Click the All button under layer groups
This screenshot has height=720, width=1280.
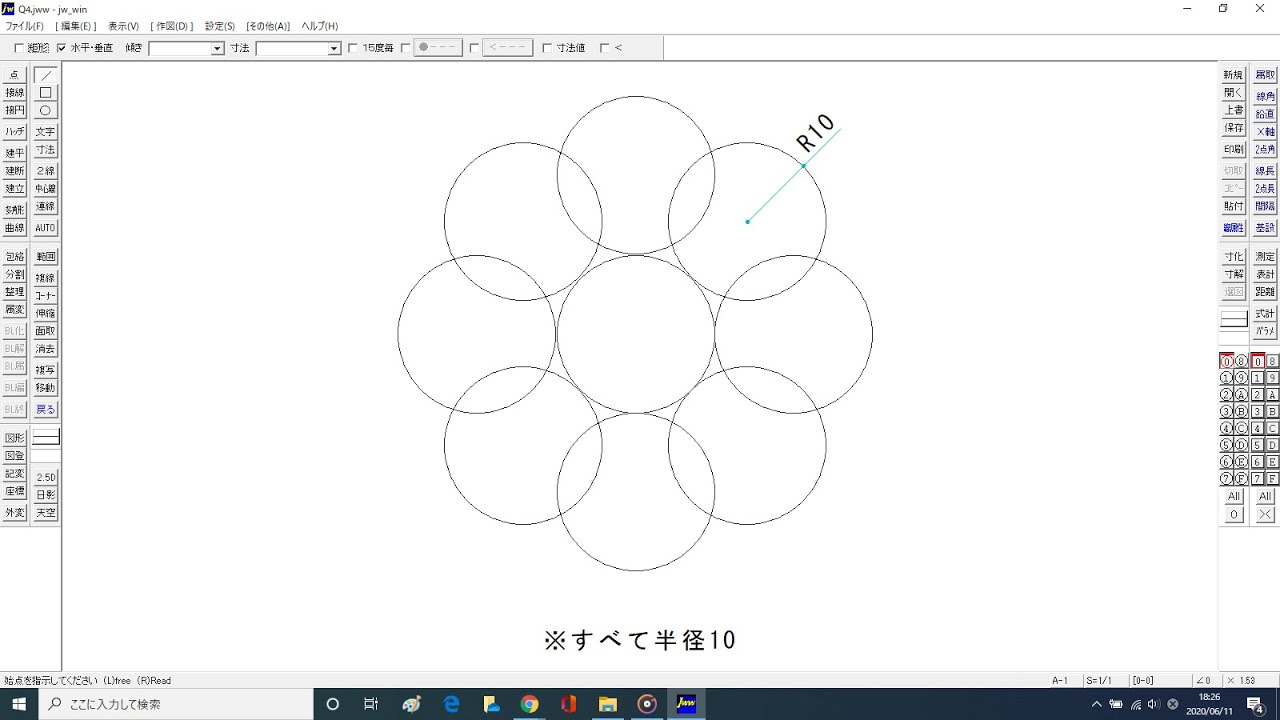point(1234,497)
